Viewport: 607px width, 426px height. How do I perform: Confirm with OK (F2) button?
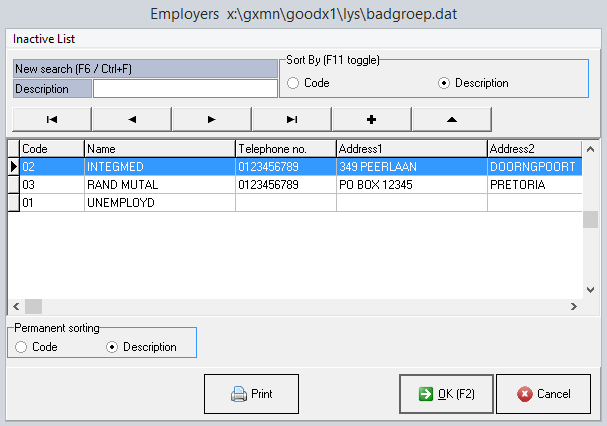tap(444, 394)
